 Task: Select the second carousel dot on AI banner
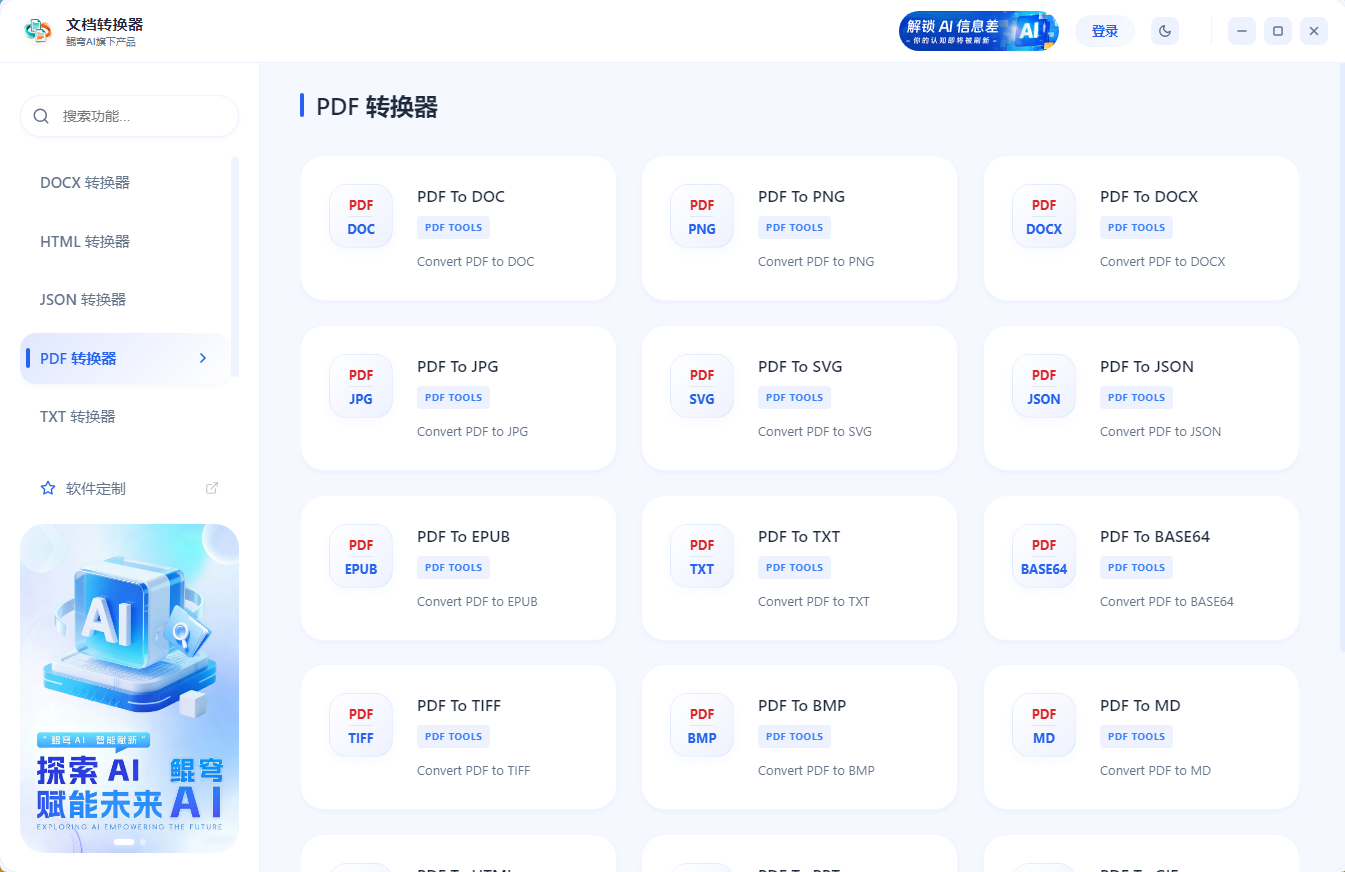coord(142,842)
